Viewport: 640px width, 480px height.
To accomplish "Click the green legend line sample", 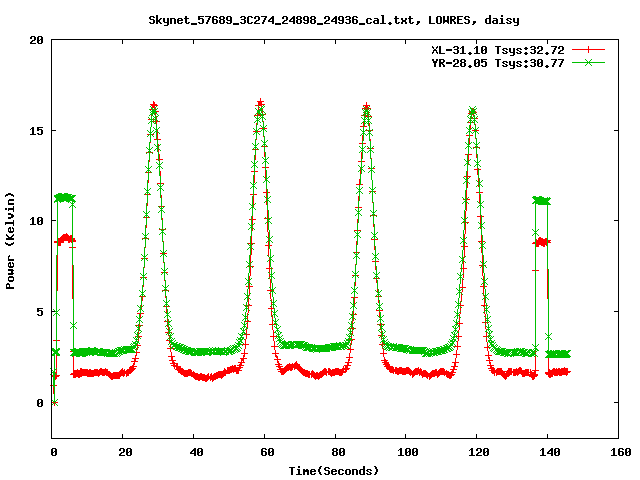I will click(588, 62).
